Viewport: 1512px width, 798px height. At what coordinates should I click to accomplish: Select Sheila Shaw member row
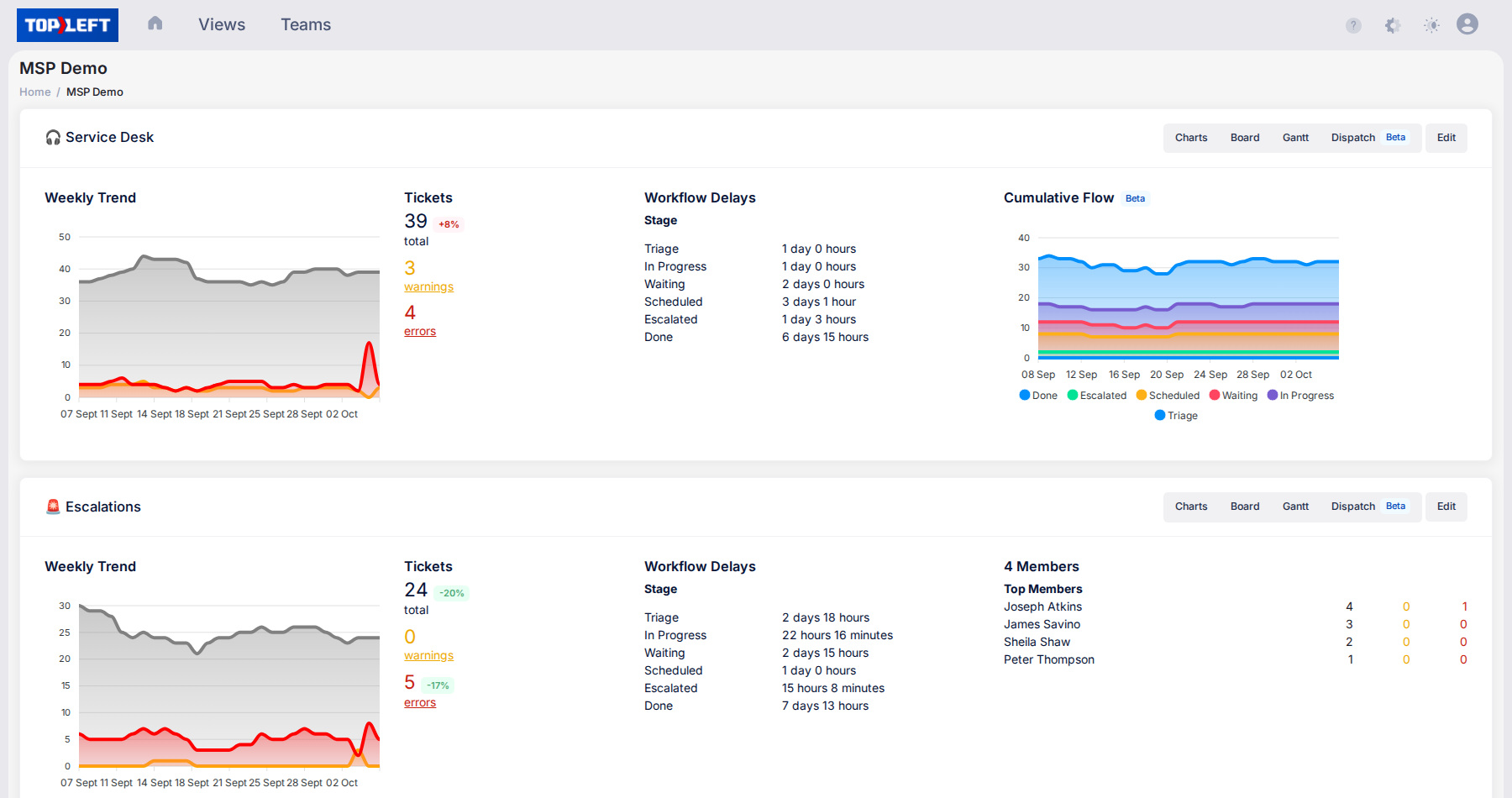pyautogui.click(x=1236, y=642)
